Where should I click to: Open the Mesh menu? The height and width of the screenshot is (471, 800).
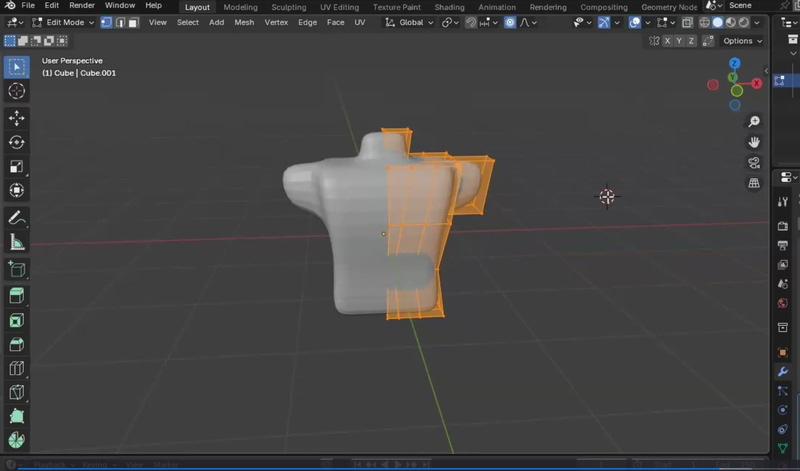(x=244, y=22)
